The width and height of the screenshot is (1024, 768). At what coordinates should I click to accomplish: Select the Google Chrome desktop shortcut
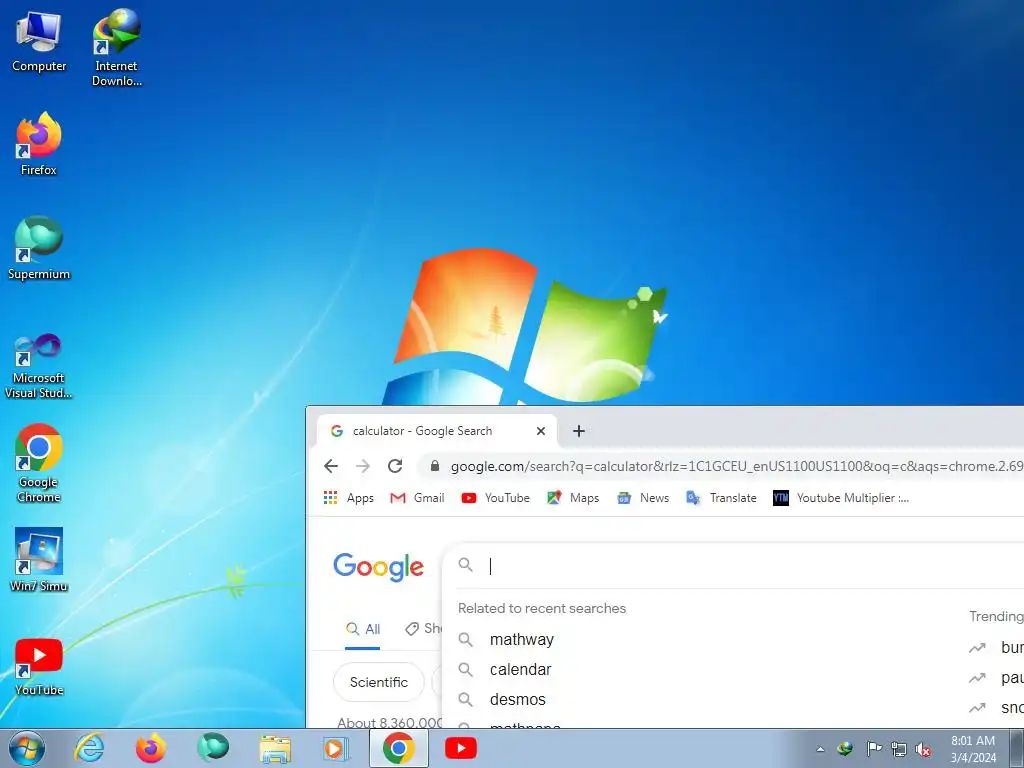pos(39,463)
